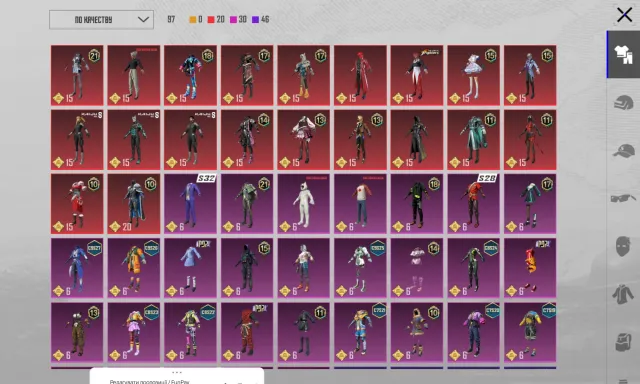640x384 pixels.
Task: Select red outfit card with level 21 badge
Action: click(x=77, y=75)
